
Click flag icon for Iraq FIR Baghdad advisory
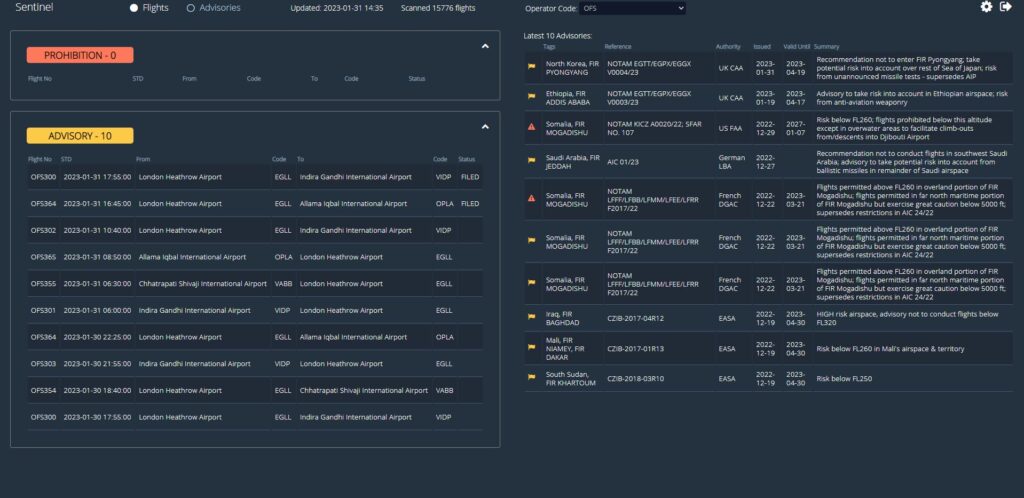tap(532, 317)
